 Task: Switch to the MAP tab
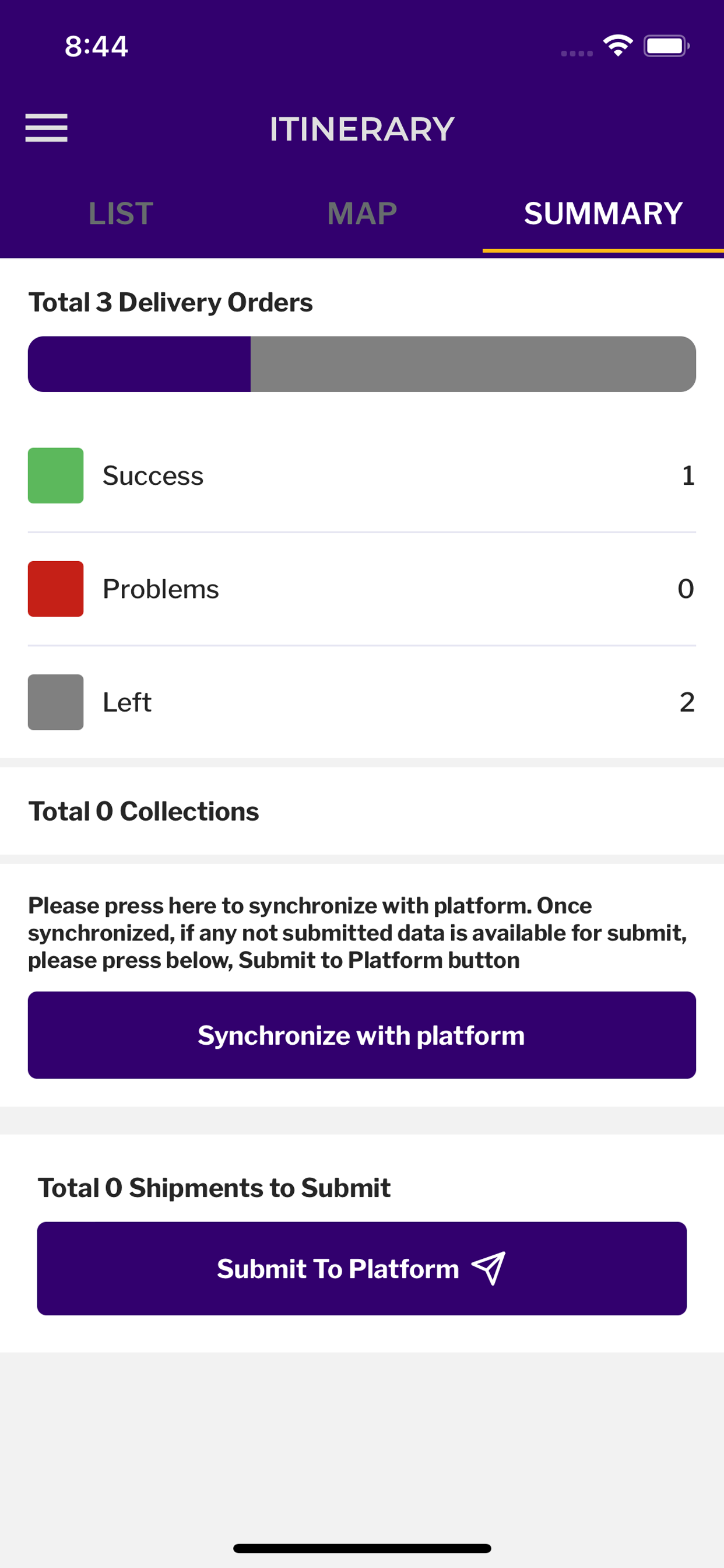tap(362, 213)
